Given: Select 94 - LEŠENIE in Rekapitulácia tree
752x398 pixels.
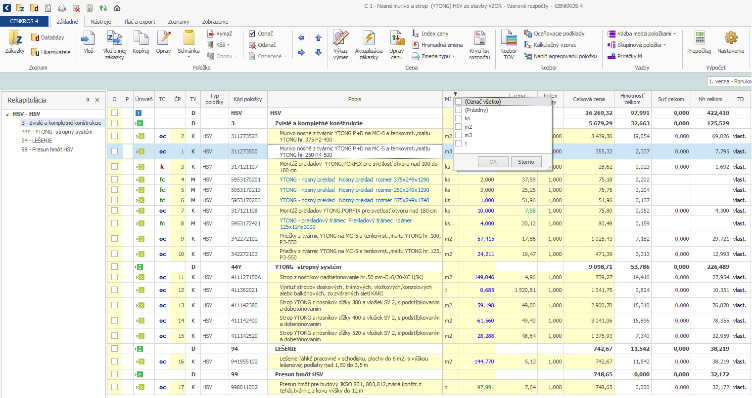Looking at the screenshot, I should (x=36, y=141).
